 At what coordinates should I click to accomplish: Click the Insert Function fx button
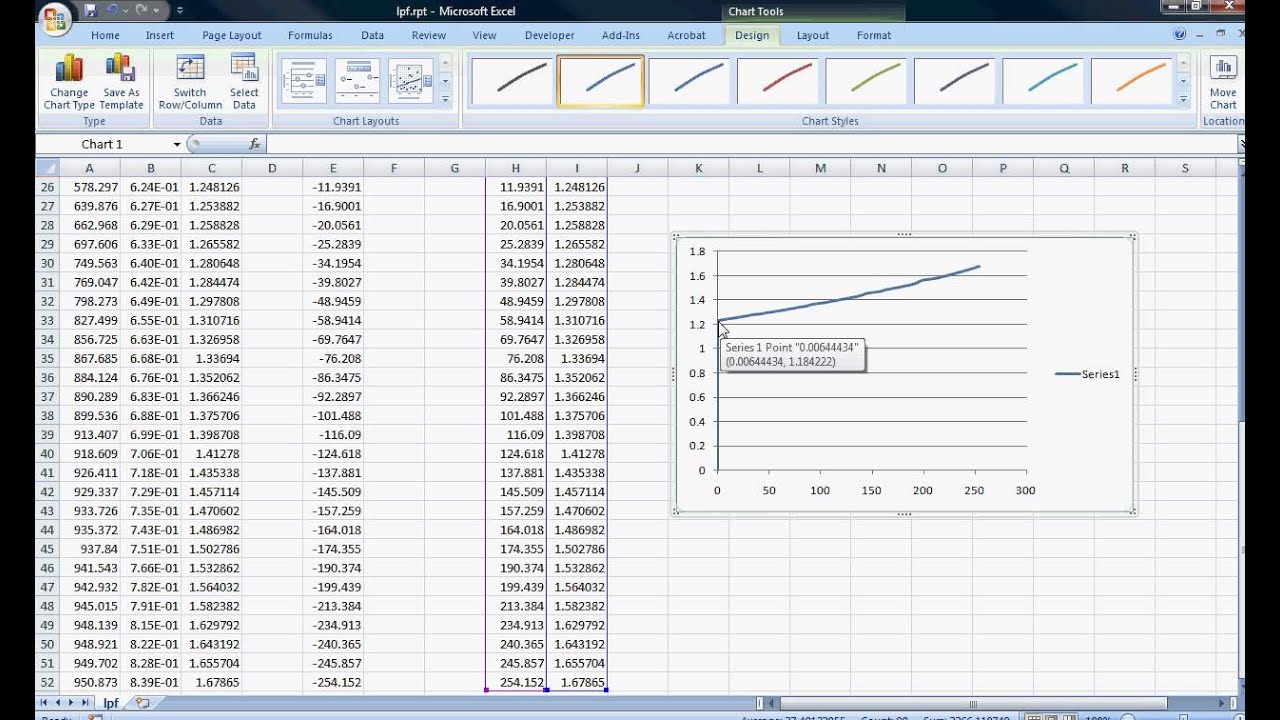coord(255,144)
